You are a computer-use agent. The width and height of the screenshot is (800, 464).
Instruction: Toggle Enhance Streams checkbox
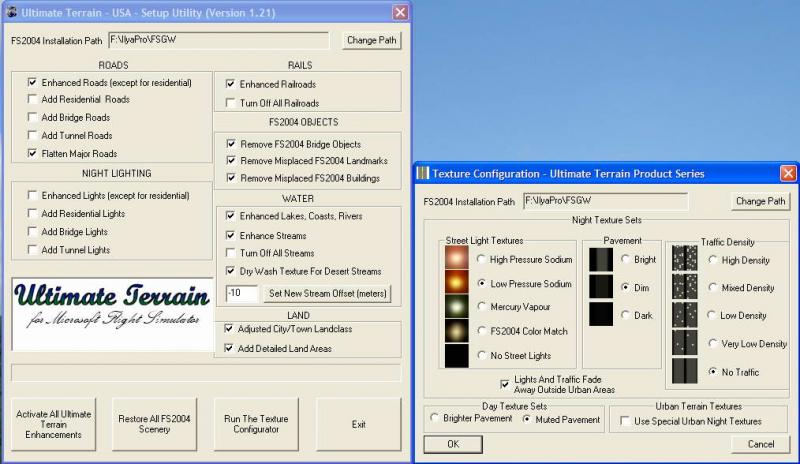pos(231,235)
